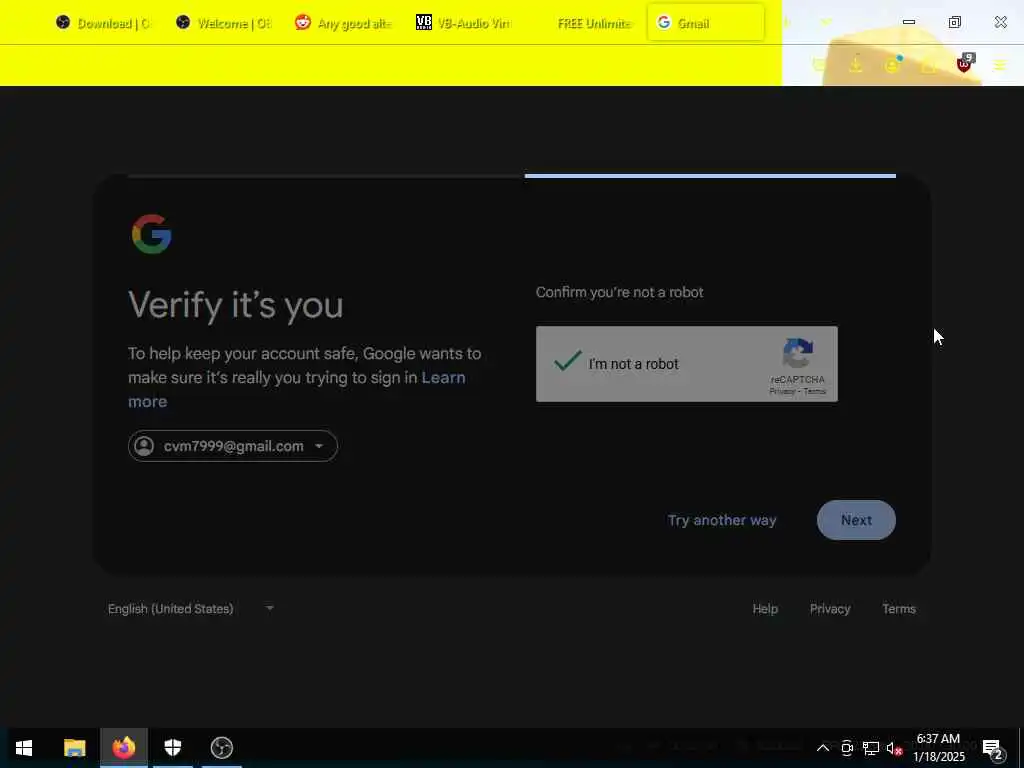1024x768 pixels.
Task: Open the Windows Start menu
Action: (x=24, y=748)
